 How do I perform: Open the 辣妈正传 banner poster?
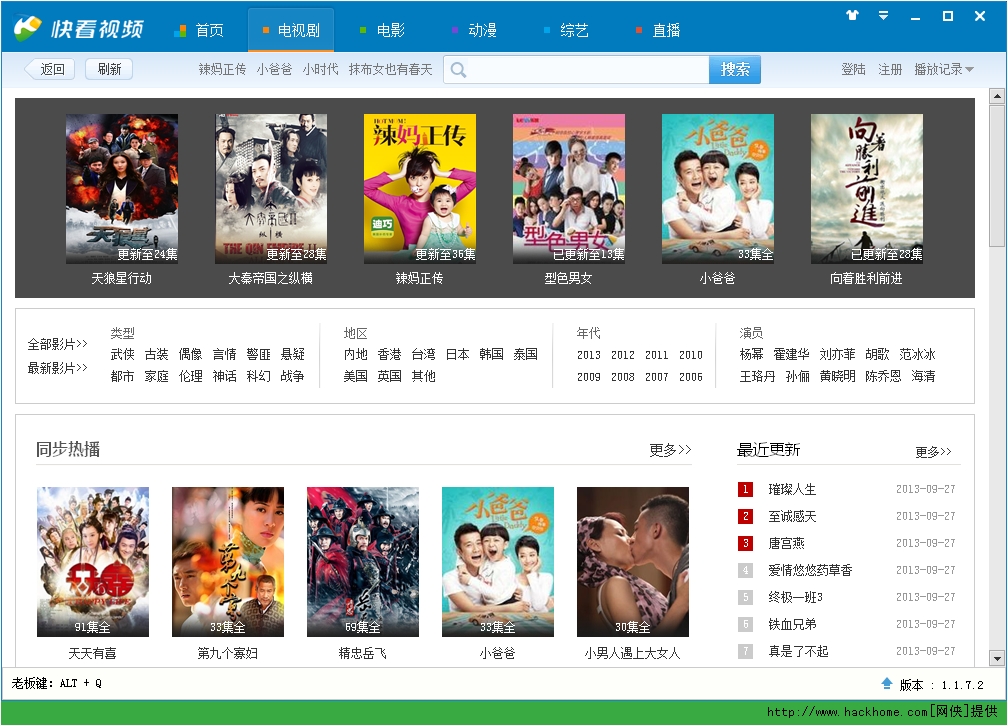click(420, 189)
